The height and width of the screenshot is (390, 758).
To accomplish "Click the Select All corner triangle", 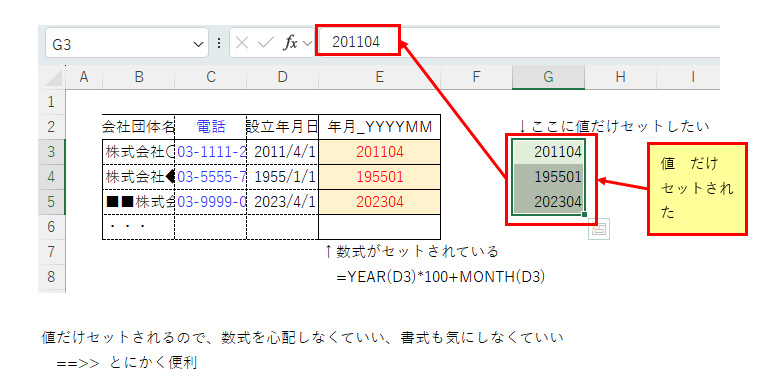I will coord(55,78).
